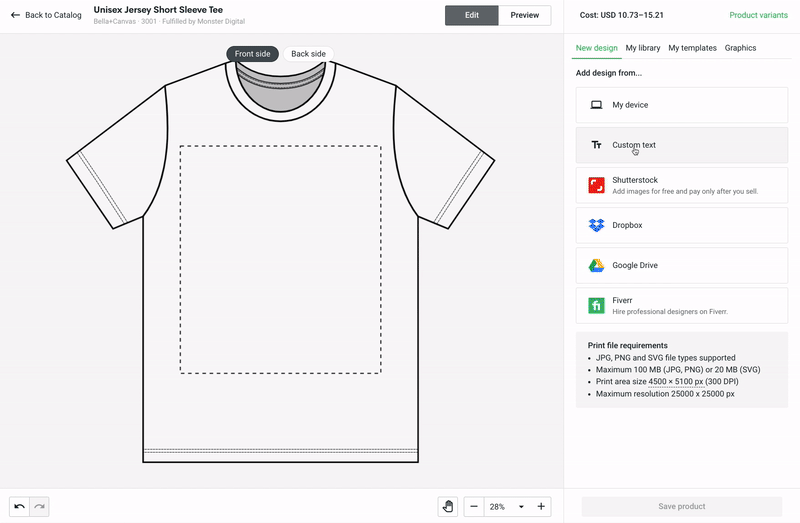The image size is (800, 523).
Task: Add design from Google Drive
Action: coord(682,265)
